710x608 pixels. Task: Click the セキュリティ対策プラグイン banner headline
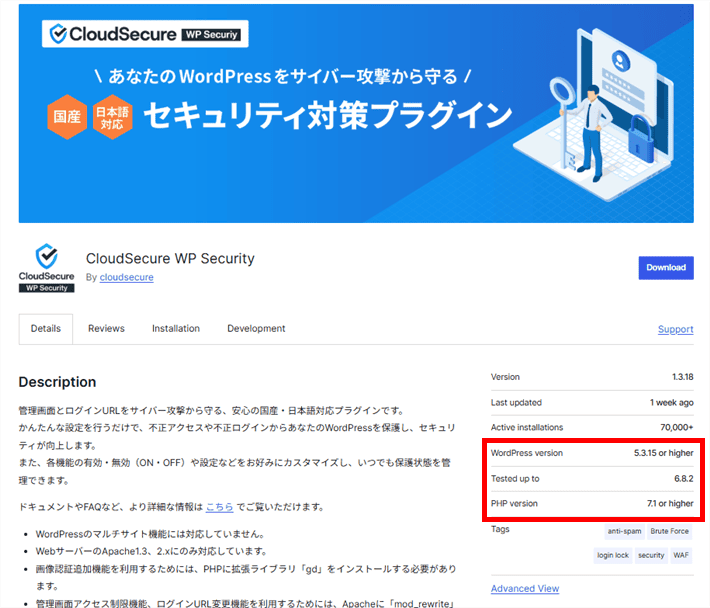coord(328,115)
